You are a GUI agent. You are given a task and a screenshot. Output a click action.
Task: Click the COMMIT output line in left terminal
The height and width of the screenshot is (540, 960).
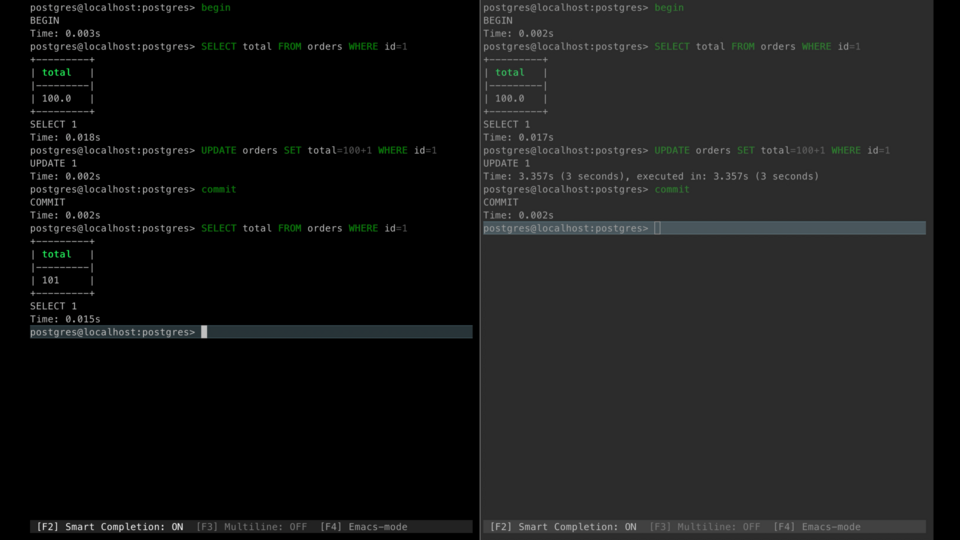(x=47, y=202)
